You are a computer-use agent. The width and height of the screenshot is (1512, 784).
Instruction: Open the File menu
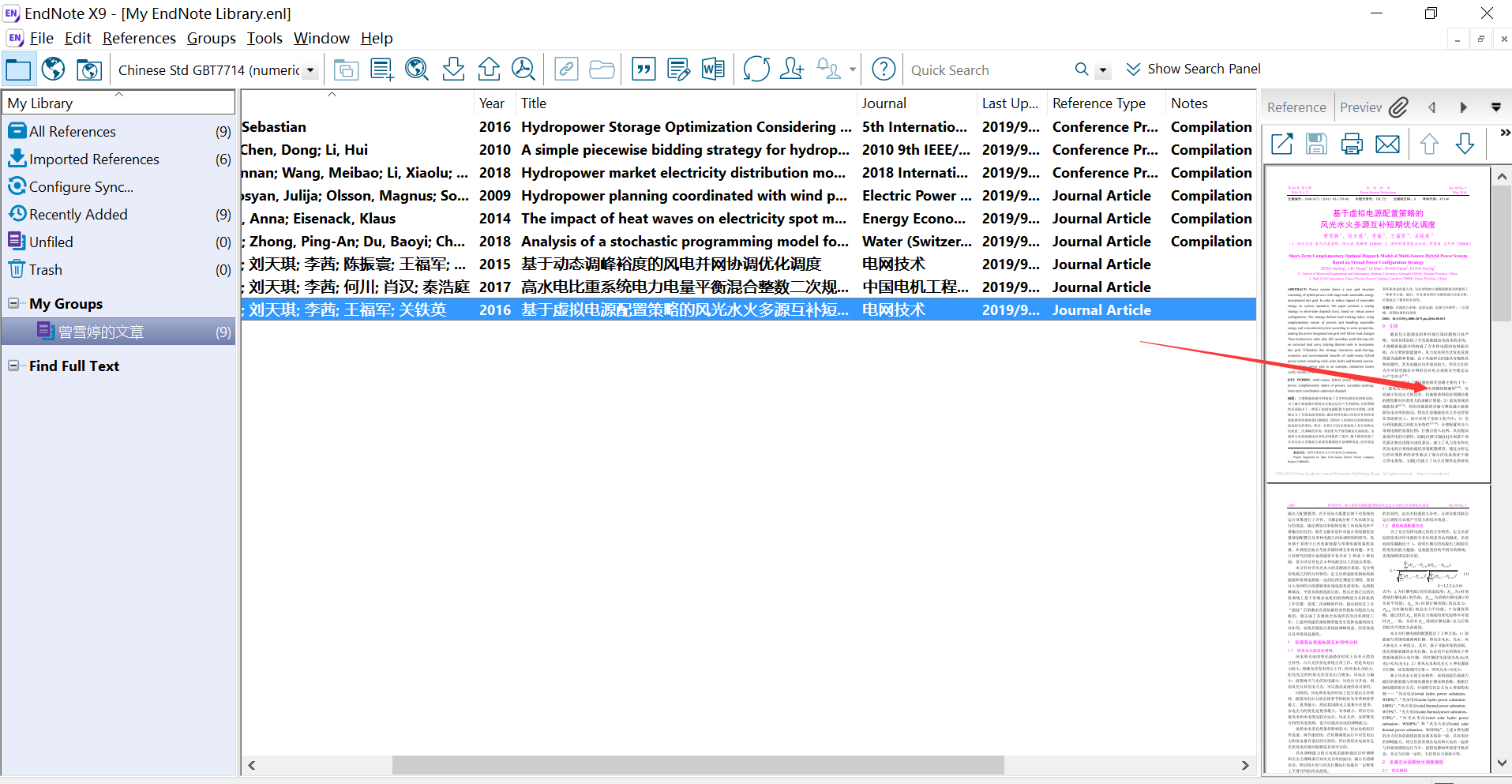(x=41, y=38)
